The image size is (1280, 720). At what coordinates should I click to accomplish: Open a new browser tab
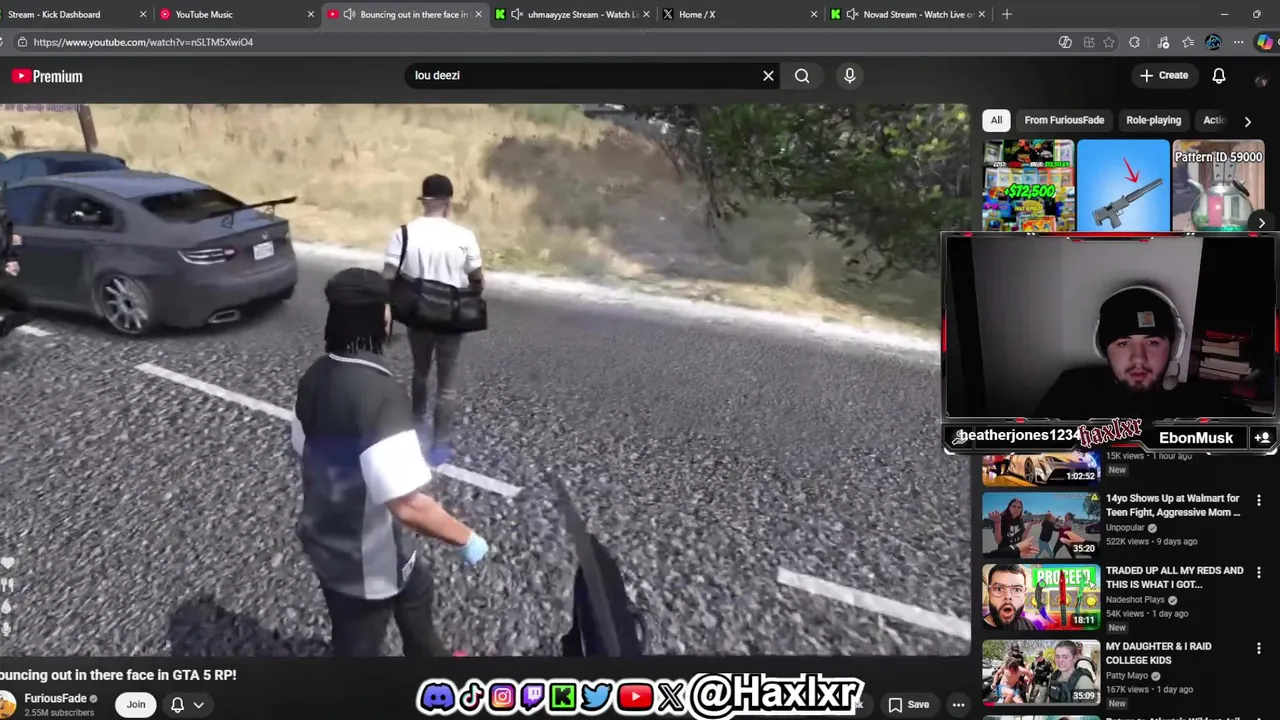coord(1007,14)
